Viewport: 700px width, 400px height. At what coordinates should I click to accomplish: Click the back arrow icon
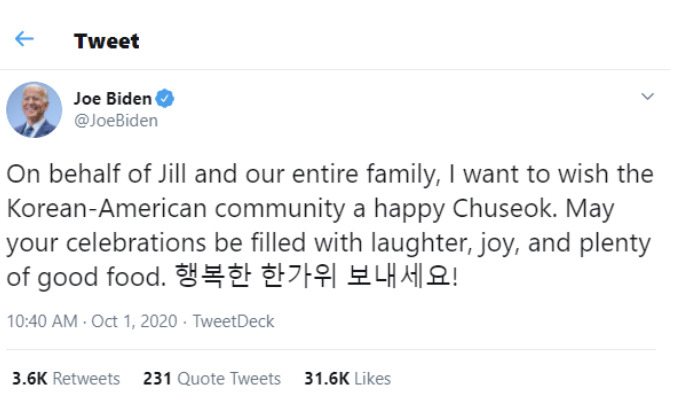click(x=24, y=40)
